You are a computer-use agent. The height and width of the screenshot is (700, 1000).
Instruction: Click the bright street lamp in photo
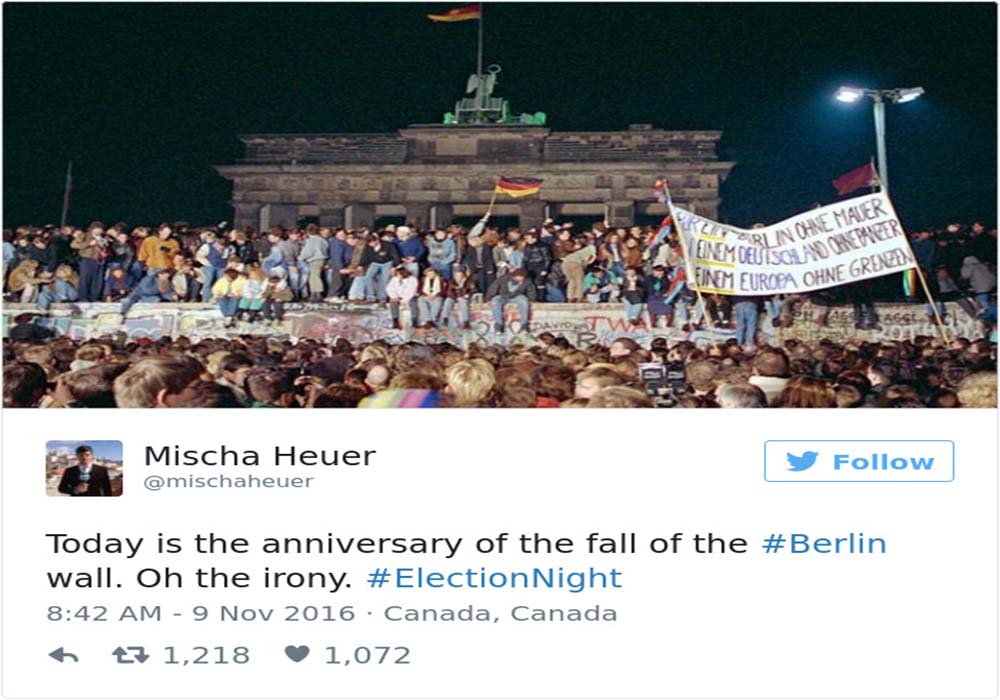pyautogui.click(x=879, y=94)
